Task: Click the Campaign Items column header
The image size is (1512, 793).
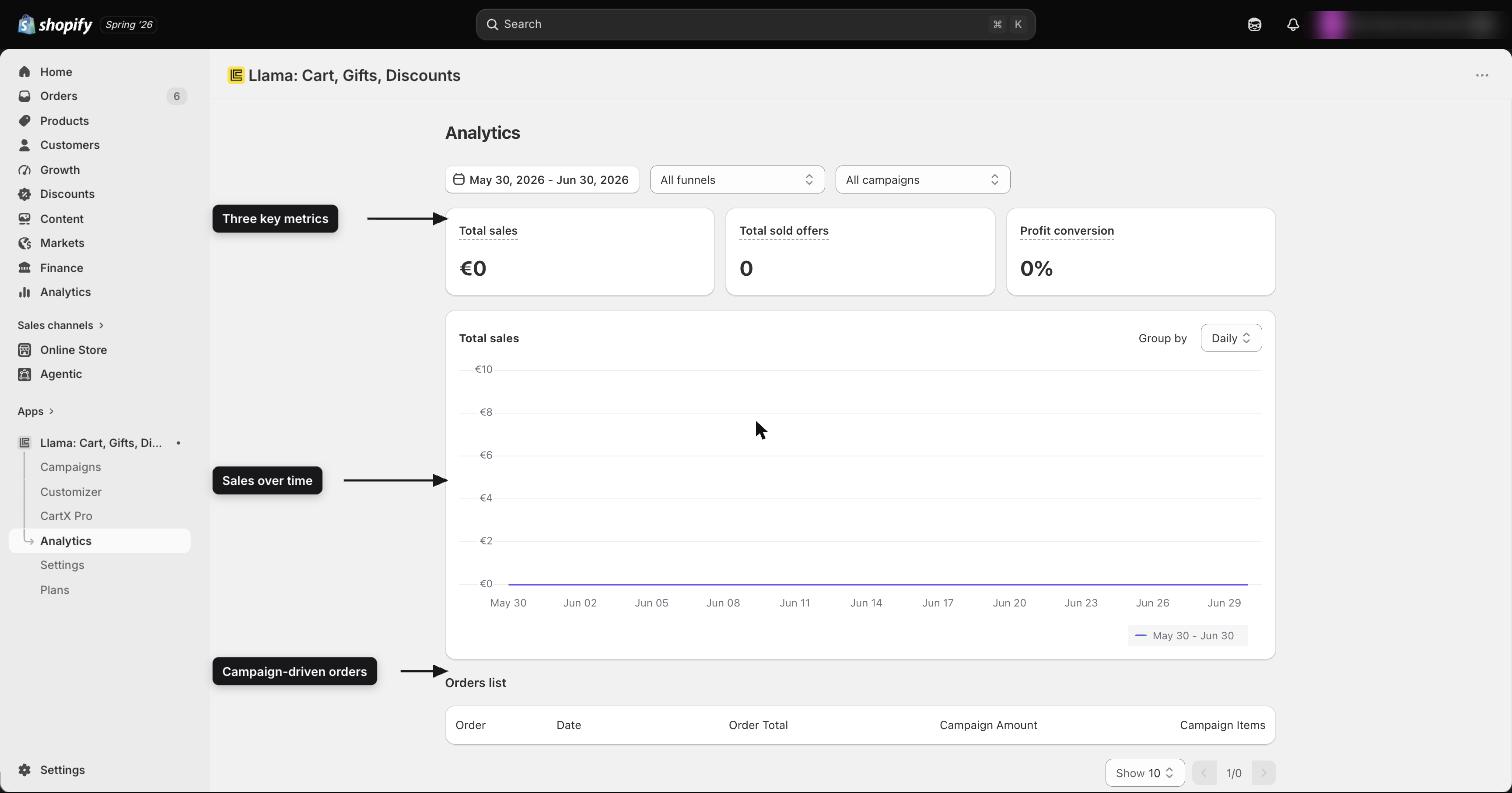Action: point(1222,725)
